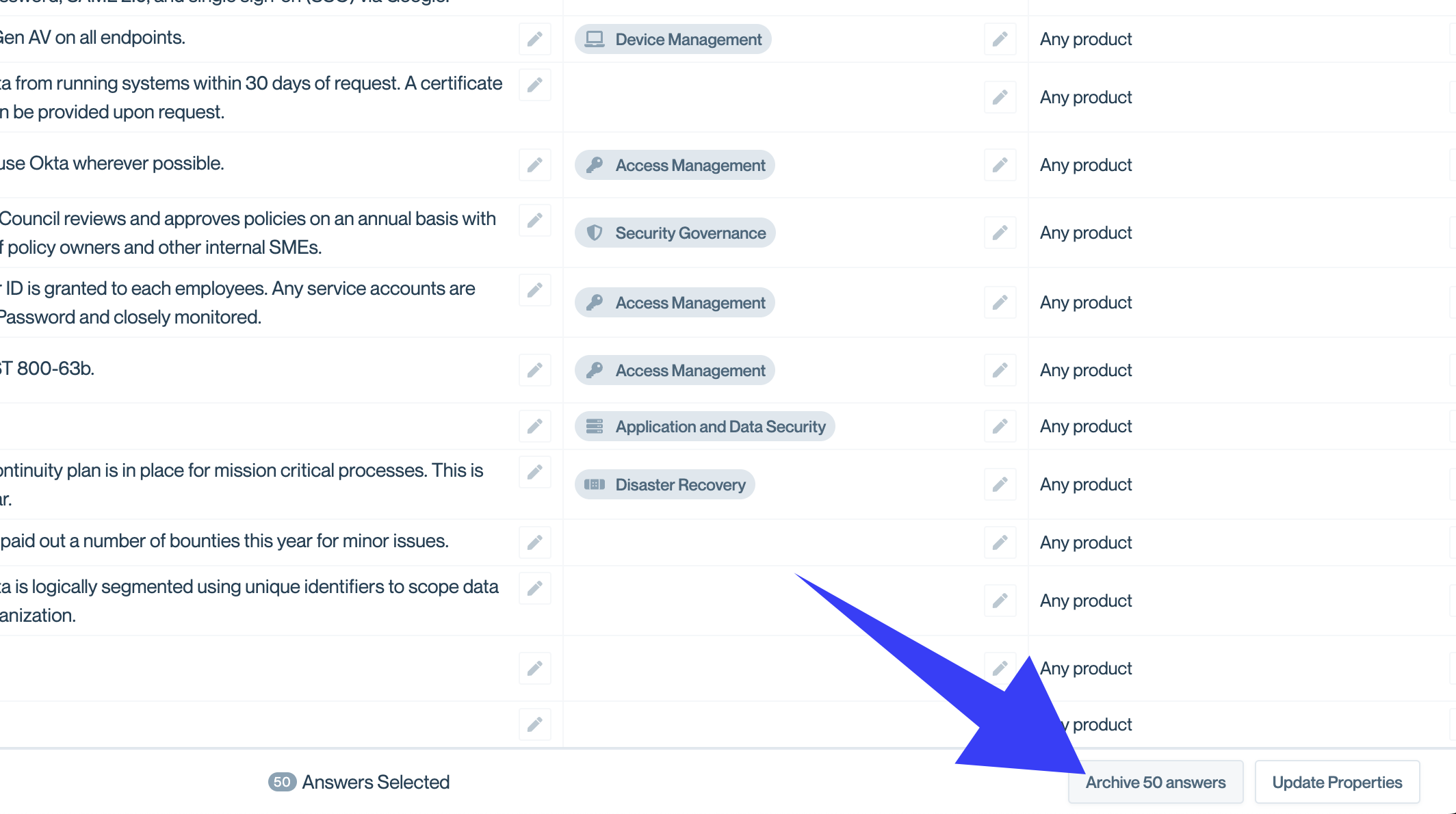Select the Any product dropdown for Access Management
Screen dimensions: 1456x814
[x=1085, y=164]
